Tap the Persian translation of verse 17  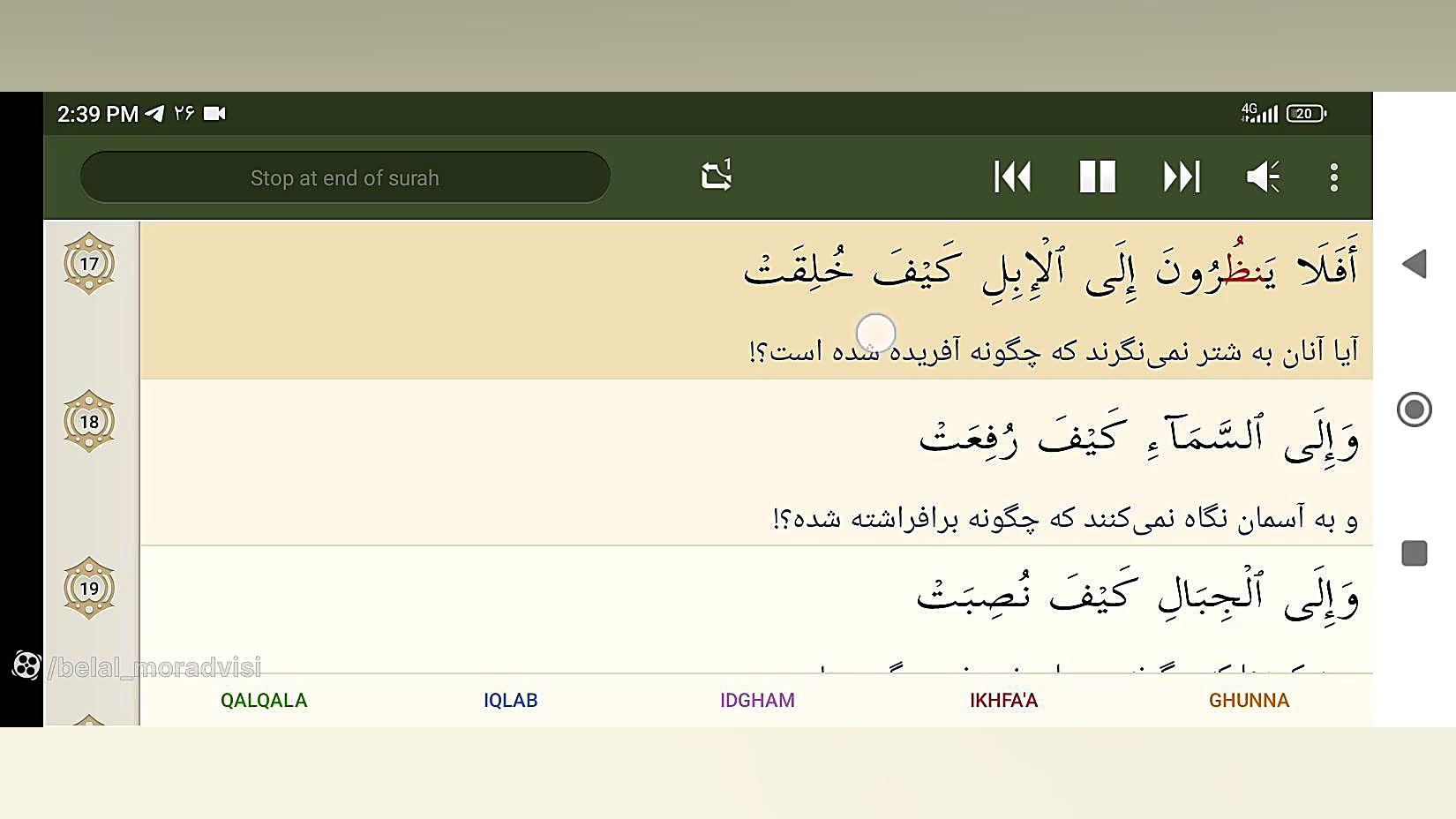pyautogui.click(x=1054, y=351)
